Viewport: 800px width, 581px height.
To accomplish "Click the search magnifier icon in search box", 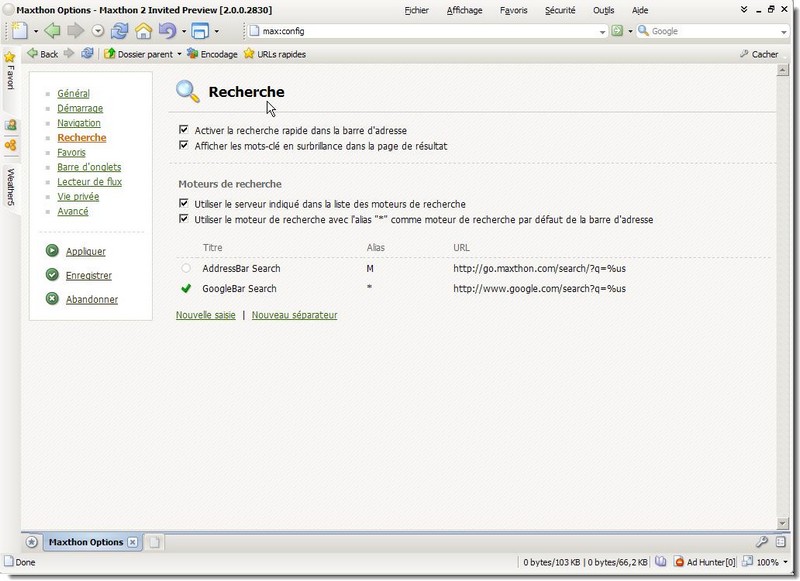I will point(643,31).
